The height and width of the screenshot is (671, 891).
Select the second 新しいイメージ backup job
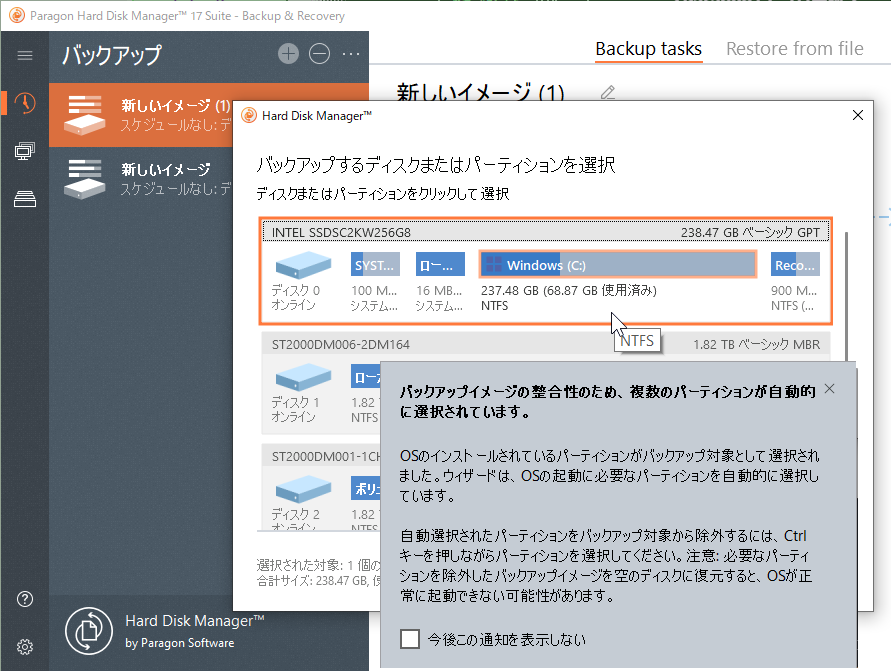coord(165,177)
